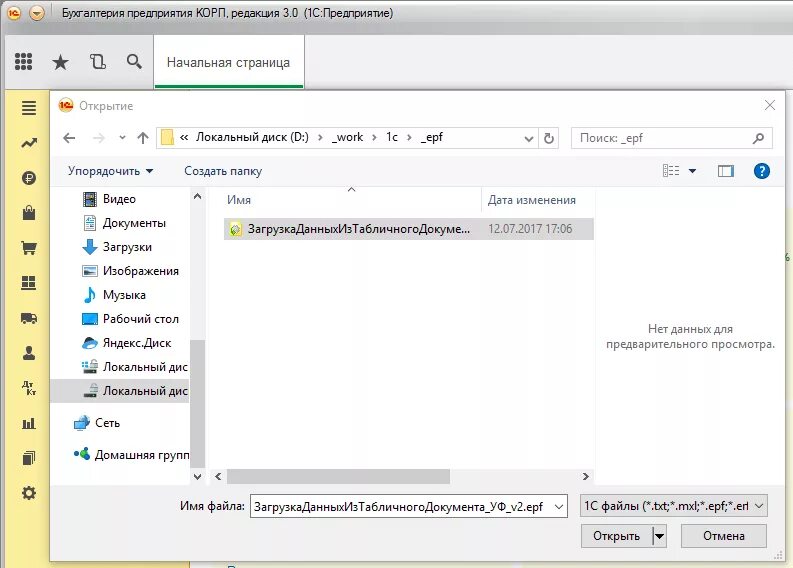The image size is (793, 568).
Task: Open the History icon in top toolbar
Action: (x=98, y=62)
